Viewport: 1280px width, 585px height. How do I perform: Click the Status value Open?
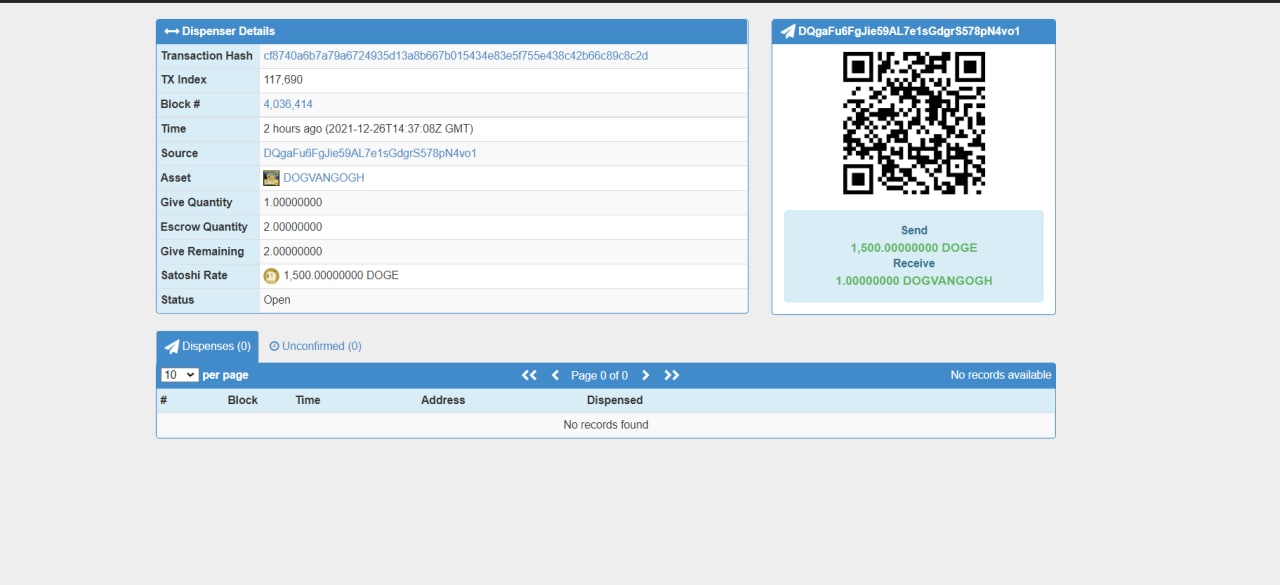pyautogui.click(x=277, y=300)
